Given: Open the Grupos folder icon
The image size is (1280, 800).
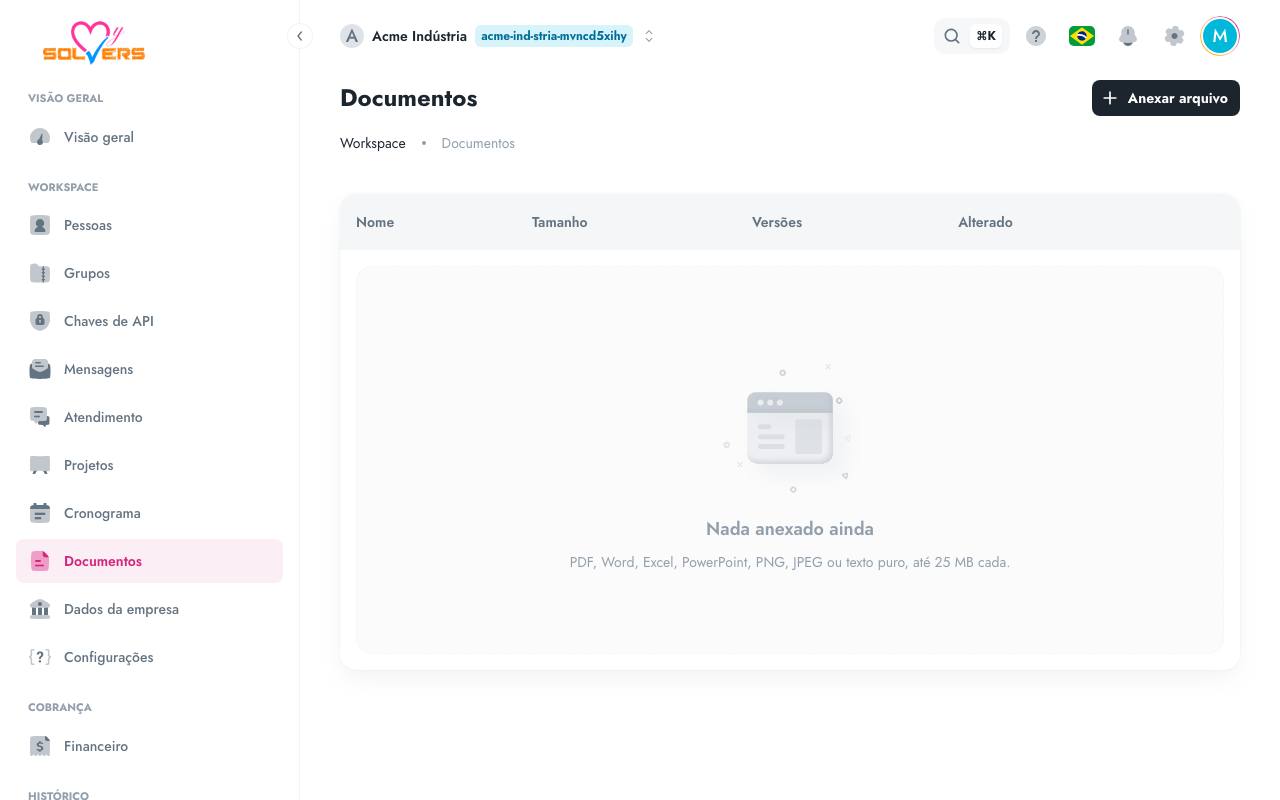Looking at the screenshot, I should point(40,273).
